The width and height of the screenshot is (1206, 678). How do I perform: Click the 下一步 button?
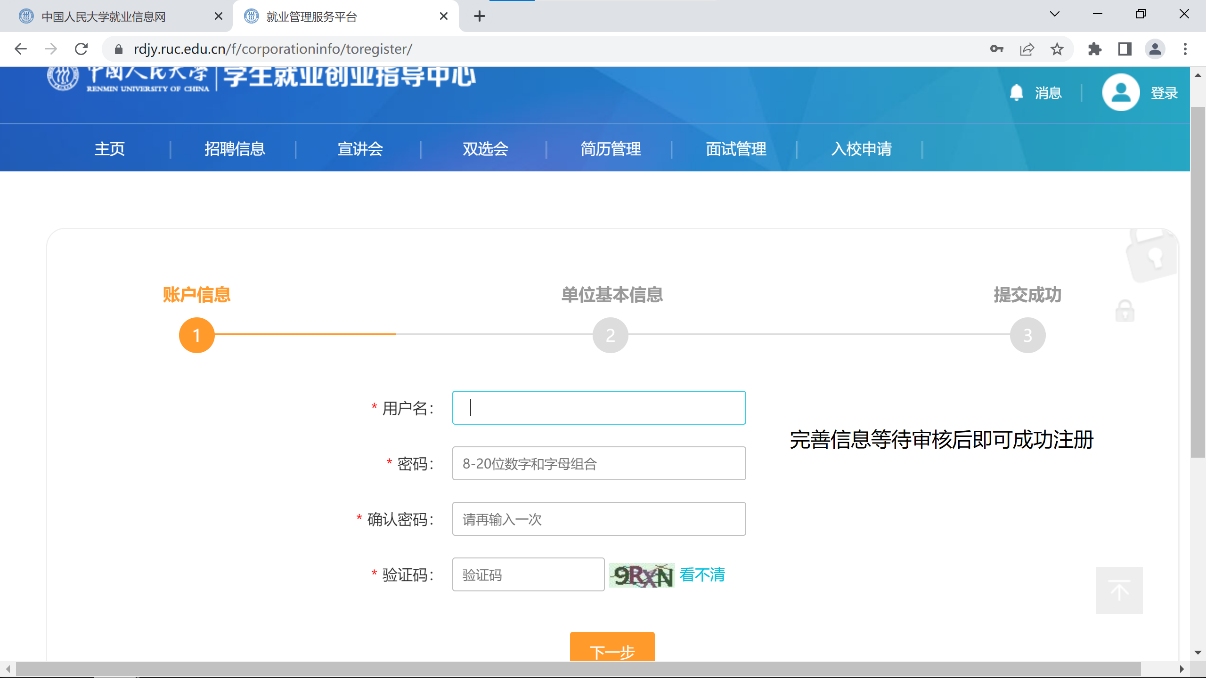click(612, 649)
